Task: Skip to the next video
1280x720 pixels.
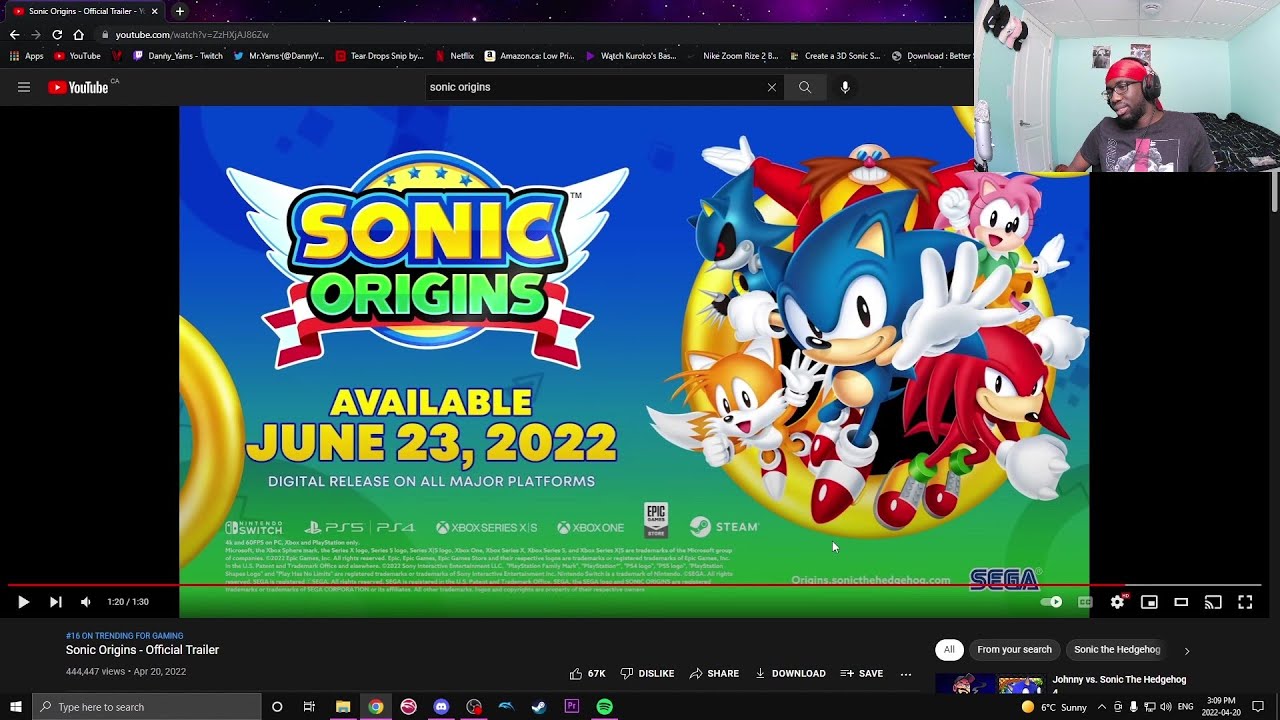Action: point(56,602)
